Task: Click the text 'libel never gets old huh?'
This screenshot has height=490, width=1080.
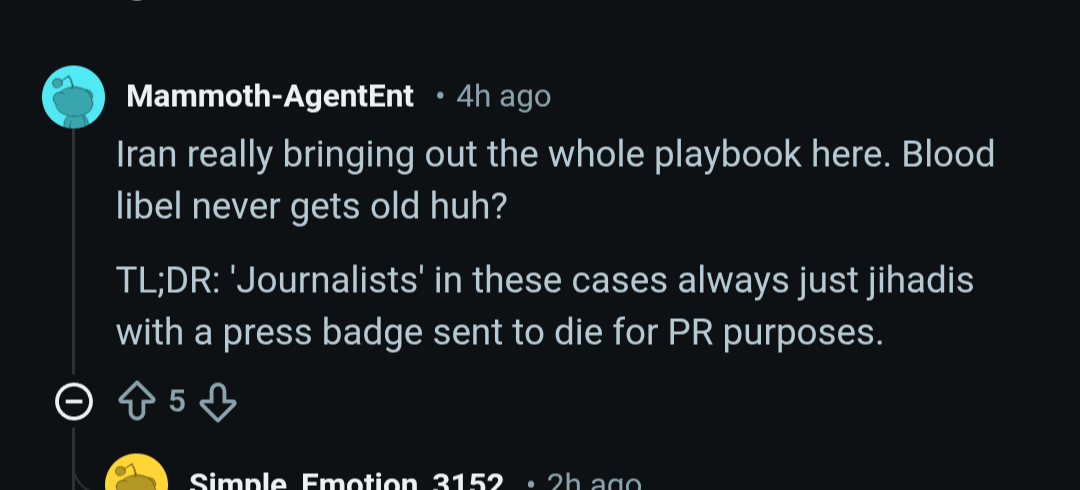Action: point(311,207)
